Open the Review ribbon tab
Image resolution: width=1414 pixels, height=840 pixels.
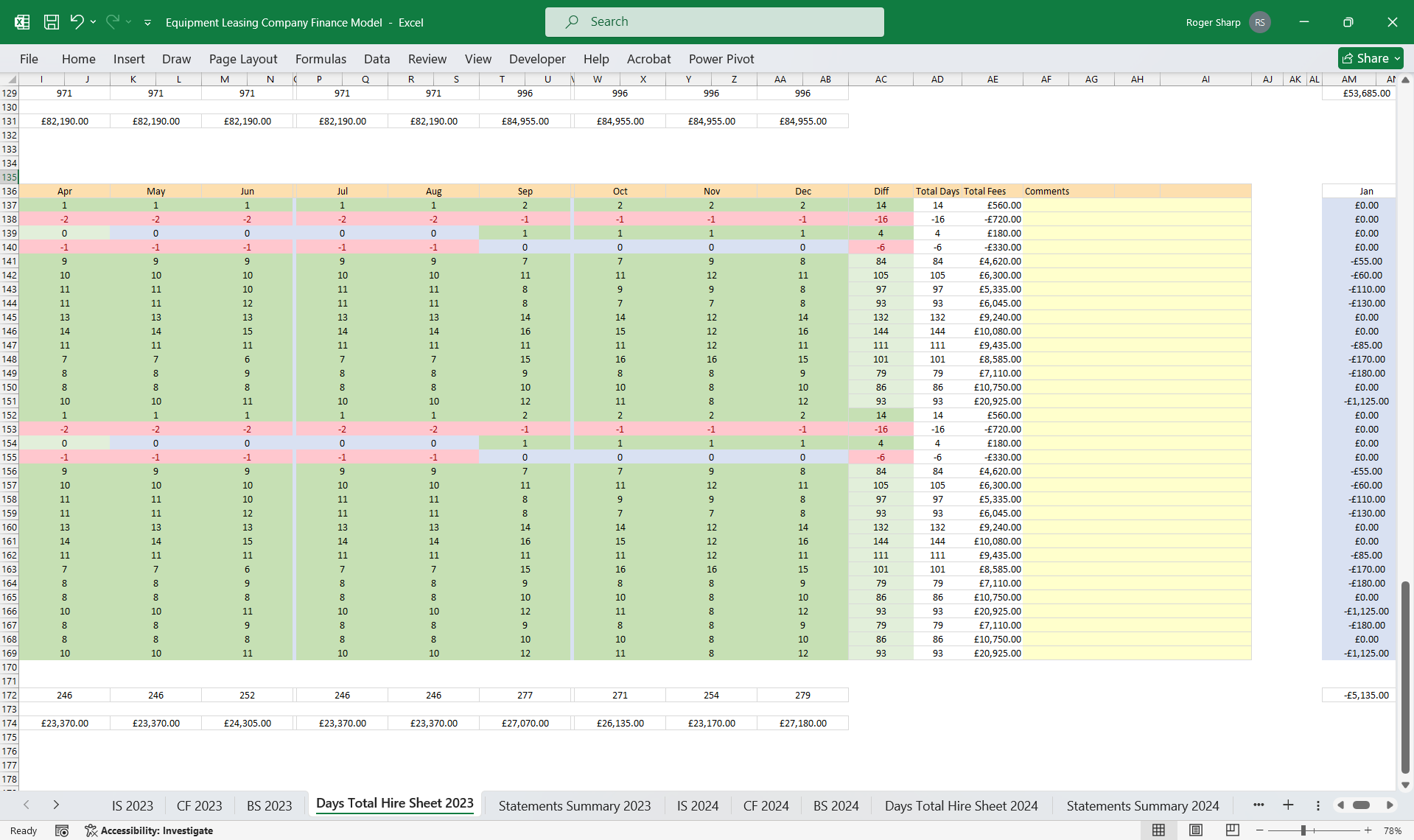pos(427,59)
